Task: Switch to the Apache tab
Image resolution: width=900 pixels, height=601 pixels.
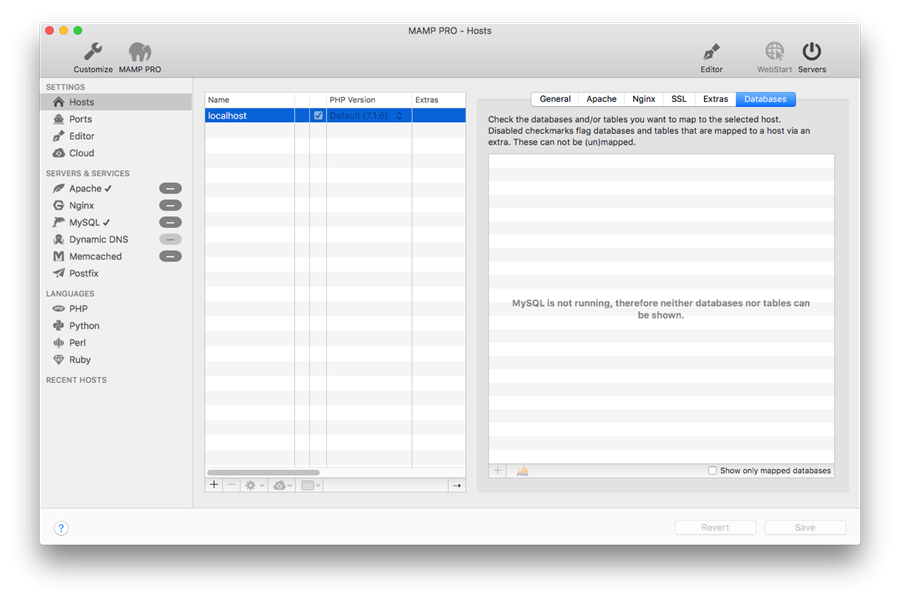Action: (x=602, y=99)
